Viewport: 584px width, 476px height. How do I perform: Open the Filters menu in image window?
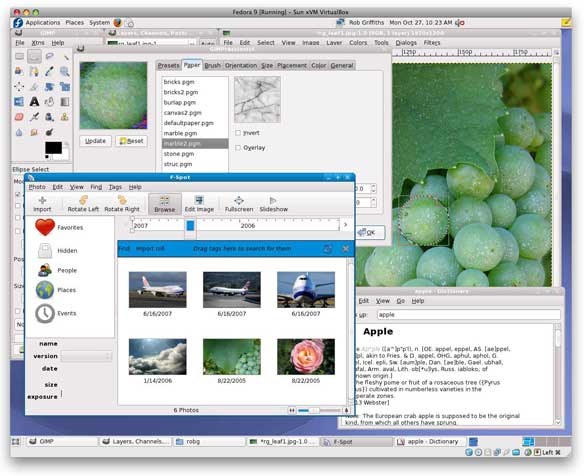[432, 43]
